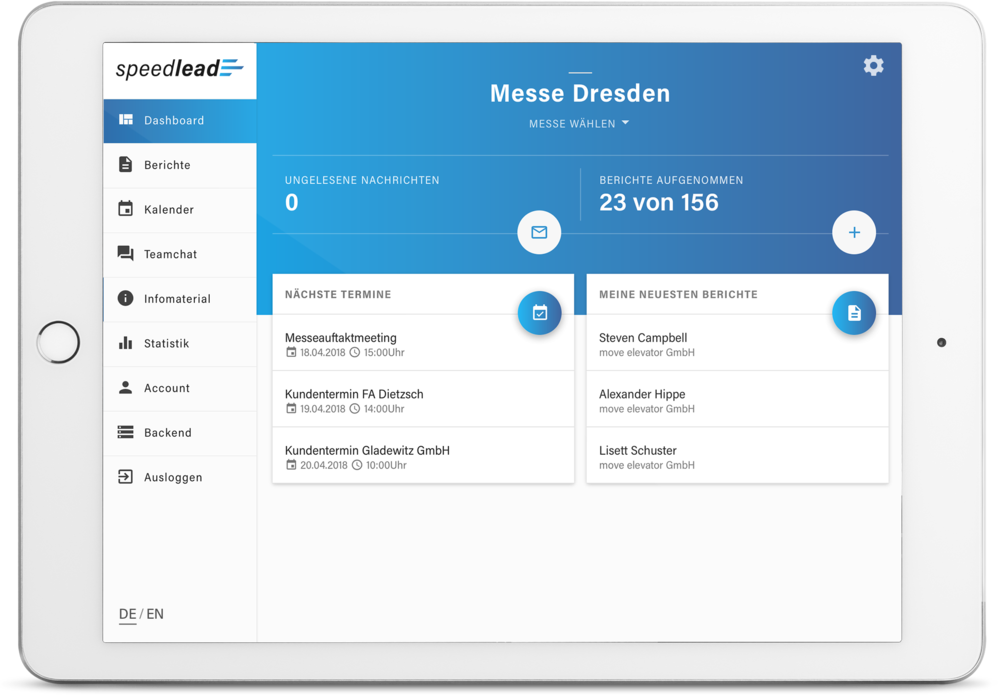Viewport: 1000px width, 695px height.
Task: Click the Dashboard grid icon in sidebar
Action: (126, 120)
